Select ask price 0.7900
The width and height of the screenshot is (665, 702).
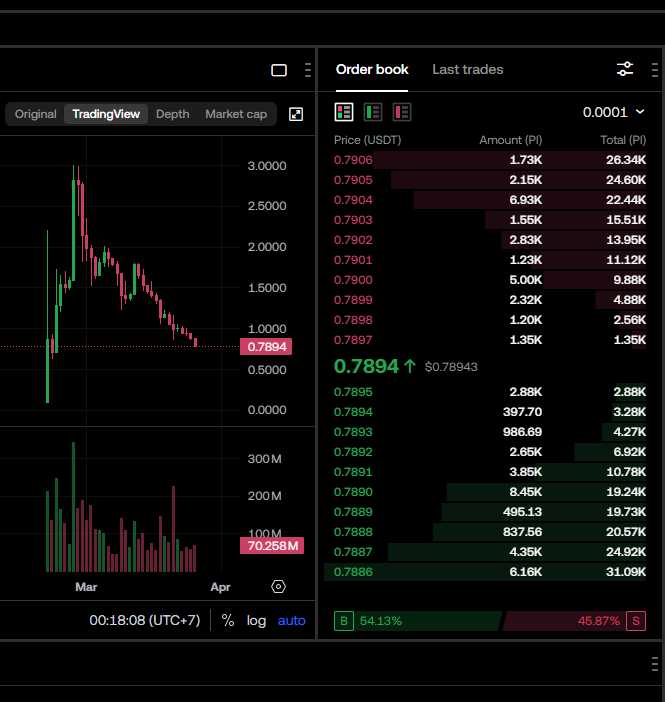coord(353,280)
